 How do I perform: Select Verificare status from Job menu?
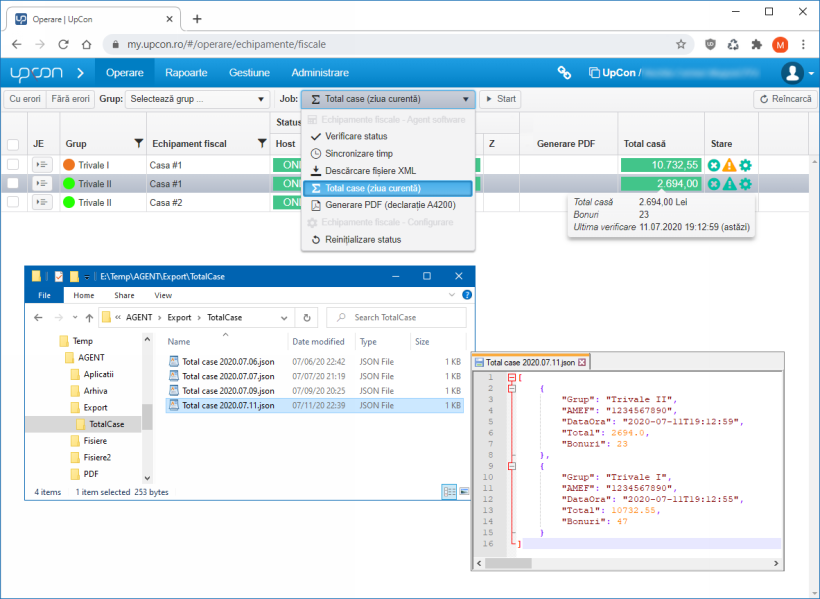pos(388,137)
